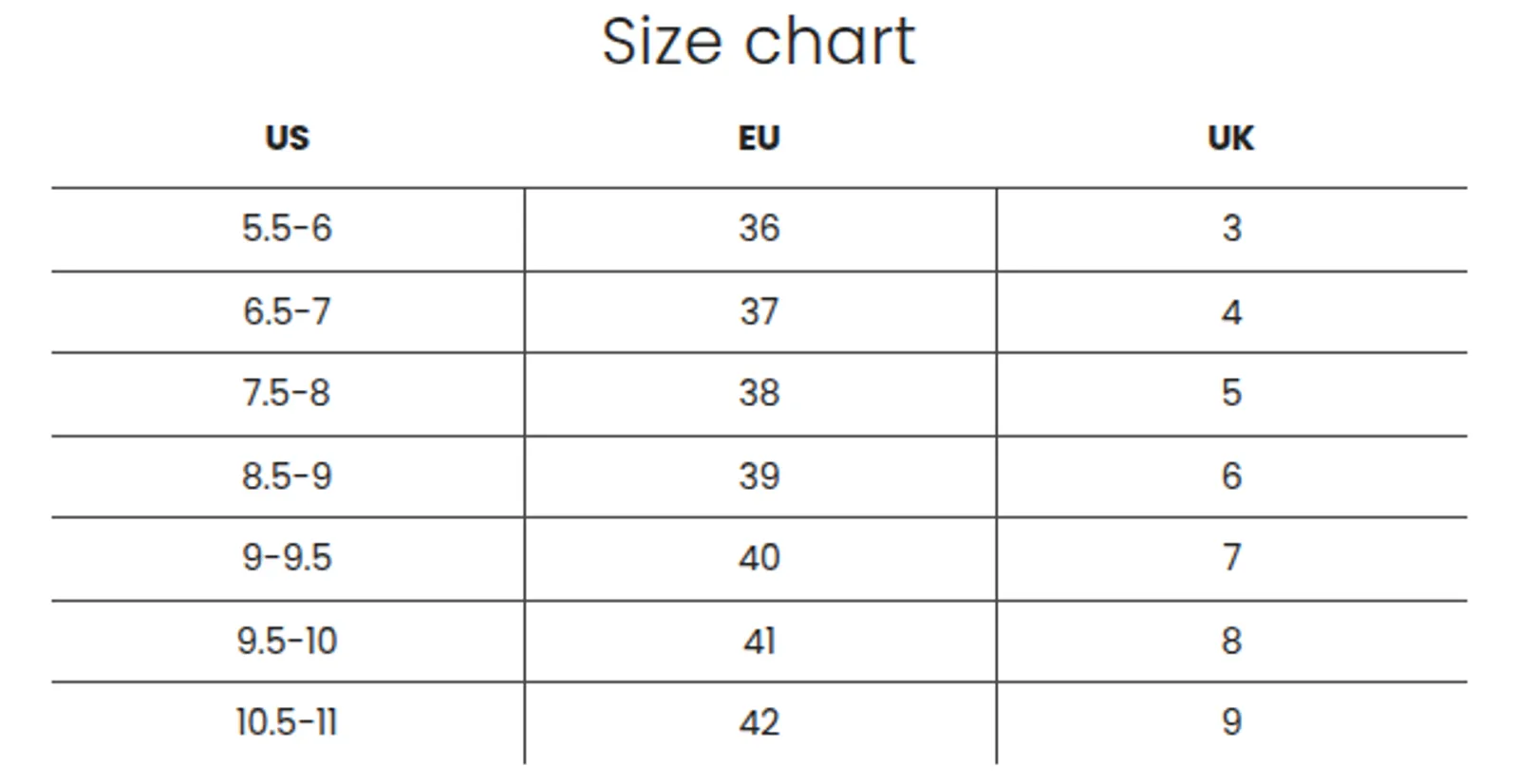Image resolution: width=1519 pixels, height=784 pixels.
Task: Click the EU 40 cell
Action: [x=759, y=558]
